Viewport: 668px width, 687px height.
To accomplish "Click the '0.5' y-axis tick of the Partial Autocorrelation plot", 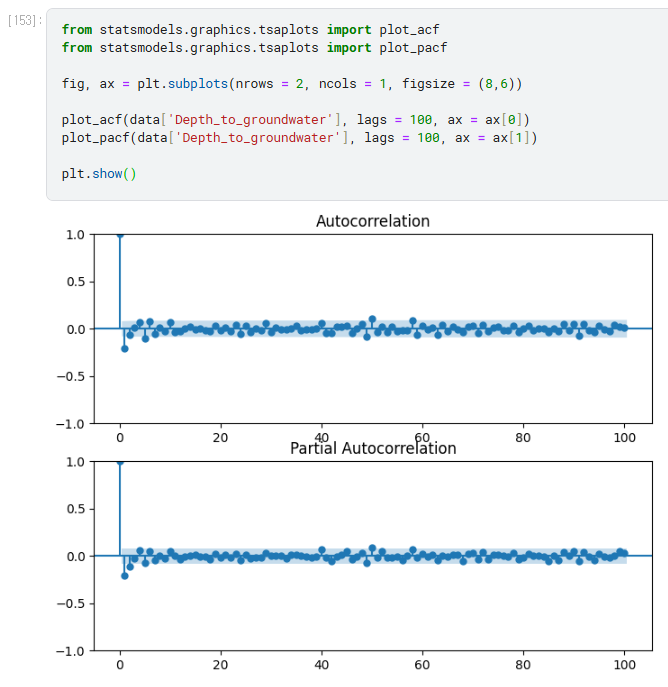I will coord(76,509).
